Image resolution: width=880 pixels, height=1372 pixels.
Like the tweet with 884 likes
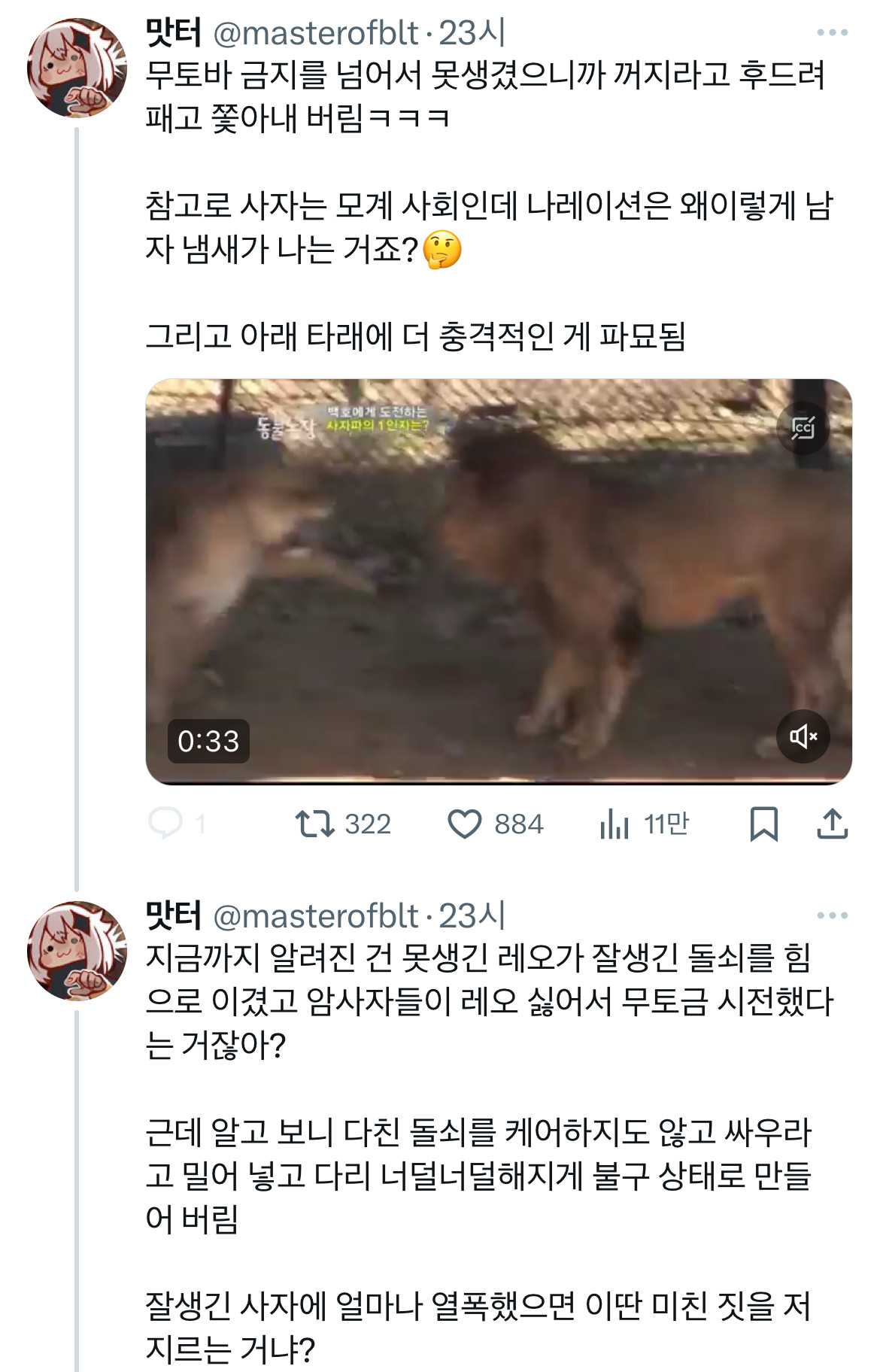pyautogui.click(x=465, y=824)
